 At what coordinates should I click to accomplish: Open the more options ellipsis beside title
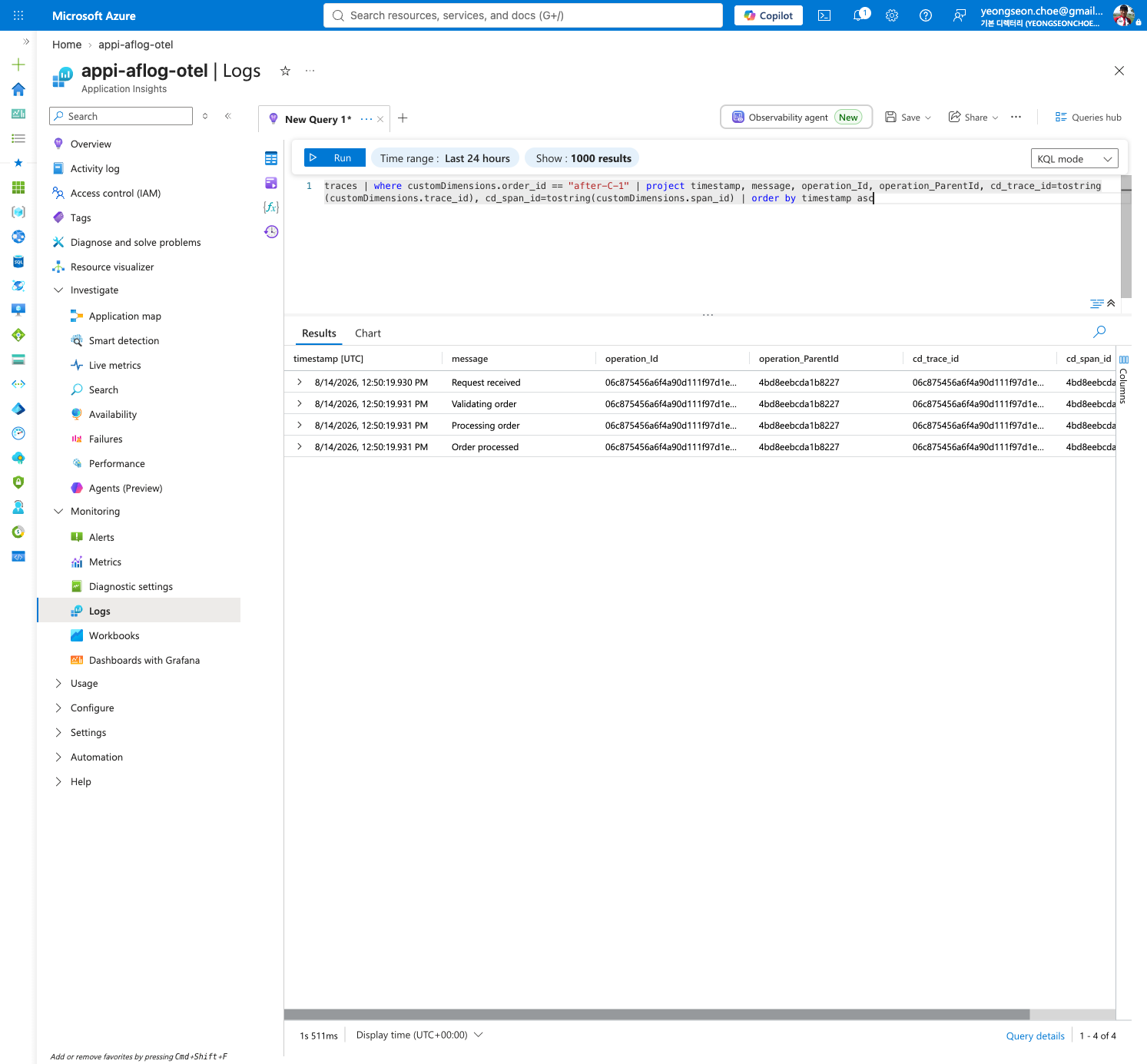pos(310,71)
